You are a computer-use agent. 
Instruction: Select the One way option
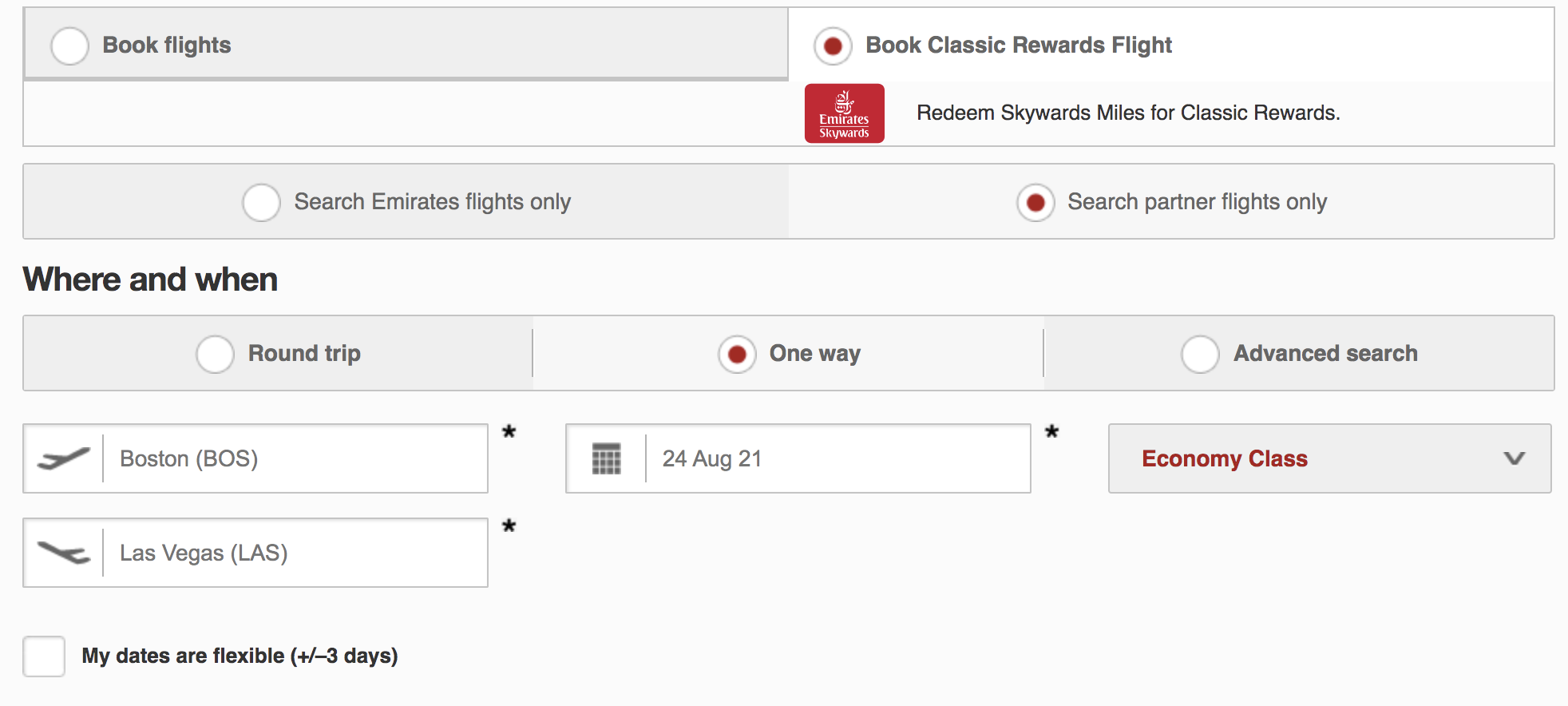[735, 354]
